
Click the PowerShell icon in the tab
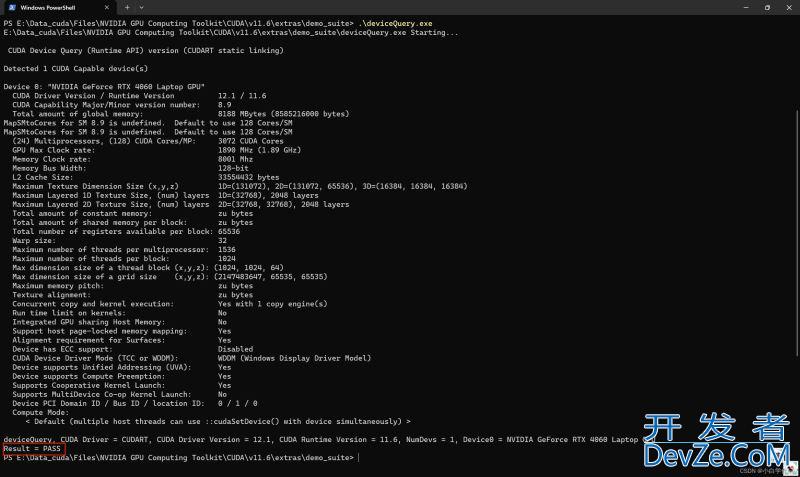coord(12,8)
